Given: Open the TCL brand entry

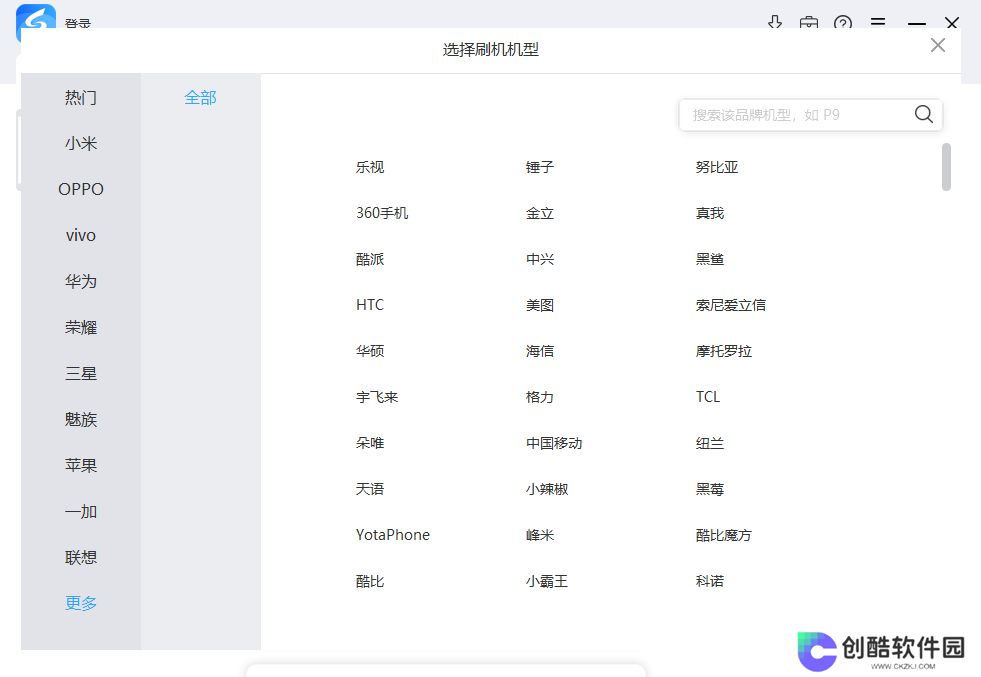Looking at the screenshot, I should pyautogui.click(x=708, y=397).
